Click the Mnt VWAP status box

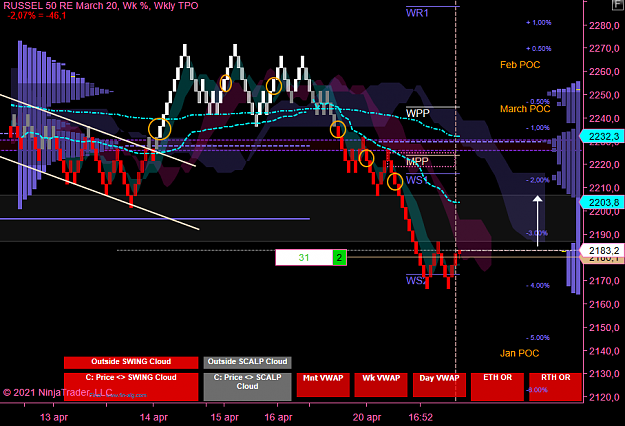[323, 385]
